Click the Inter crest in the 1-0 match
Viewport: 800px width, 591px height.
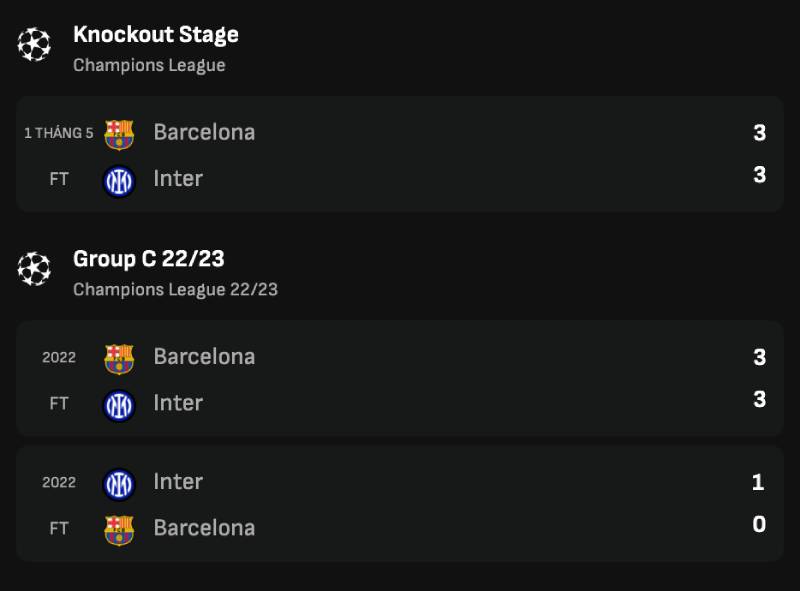[119, 484]
